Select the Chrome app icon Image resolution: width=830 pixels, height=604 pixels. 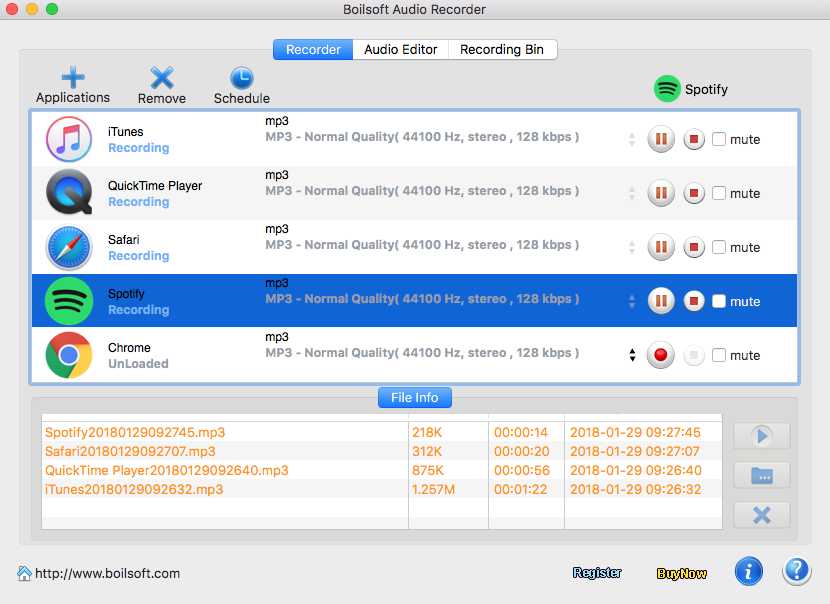(x=69, y=355)
